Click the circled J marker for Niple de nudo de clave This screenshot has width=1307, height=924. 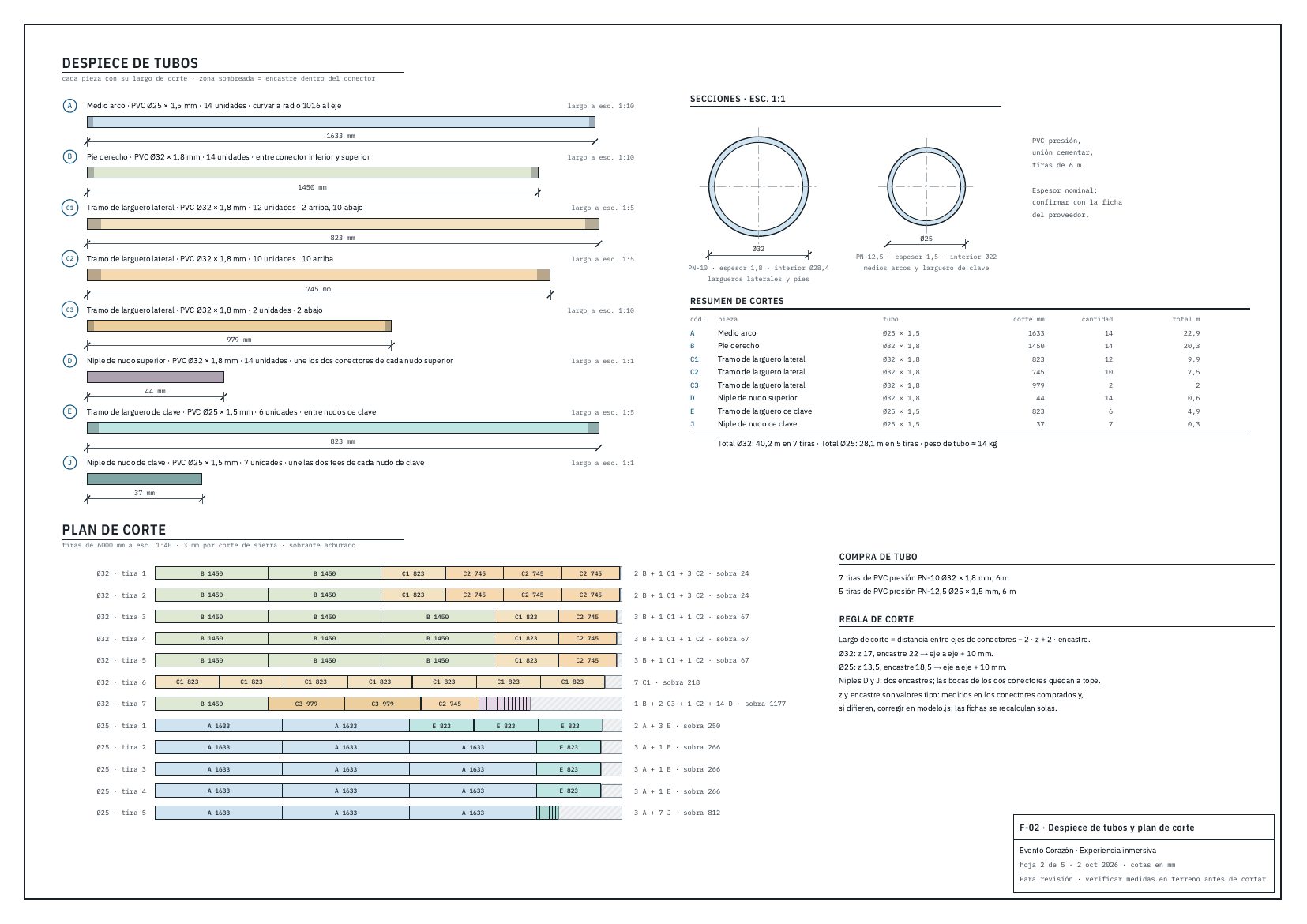69,463
